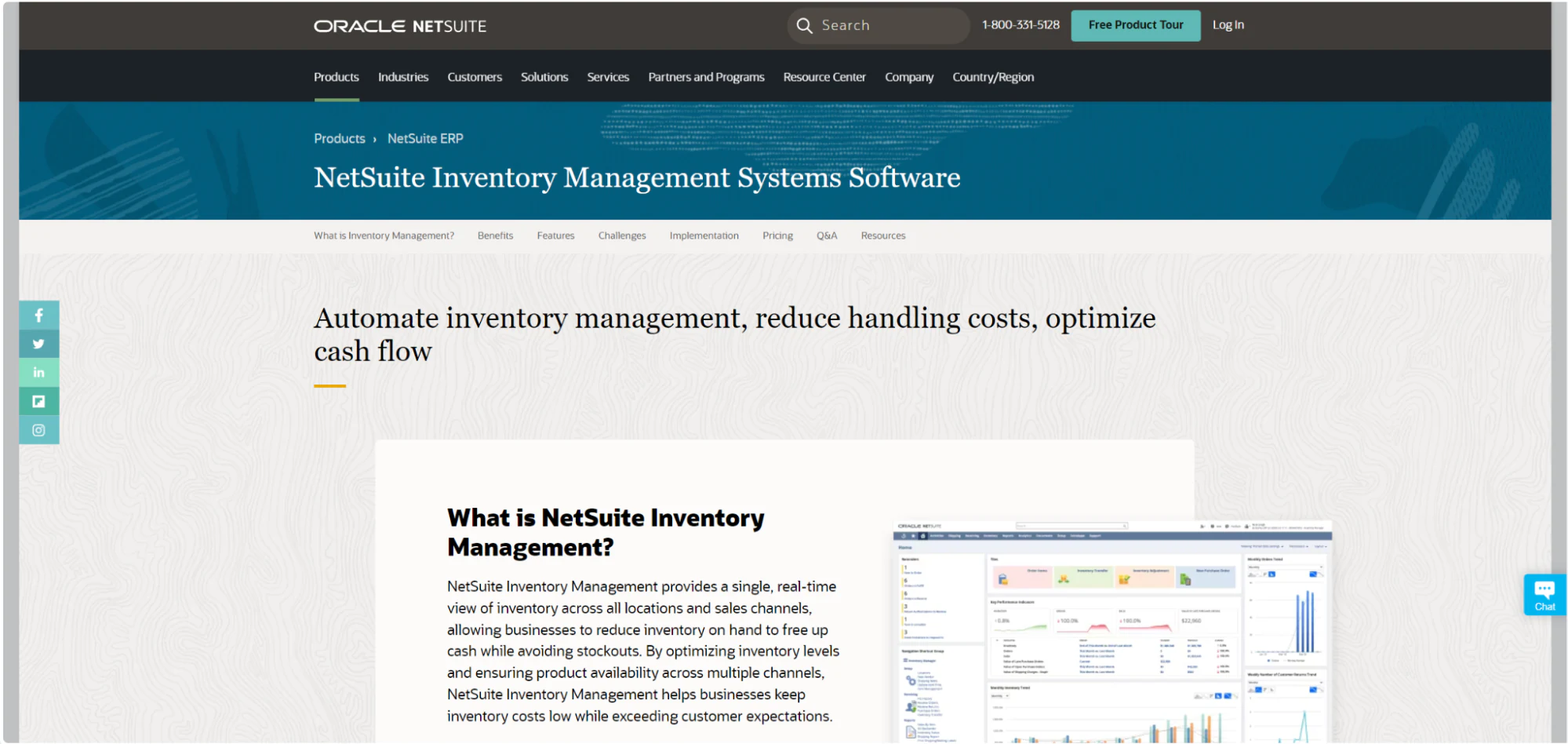Open the Resource Center menu
The height and width of the screenshot is (744, 1568).
824,77
